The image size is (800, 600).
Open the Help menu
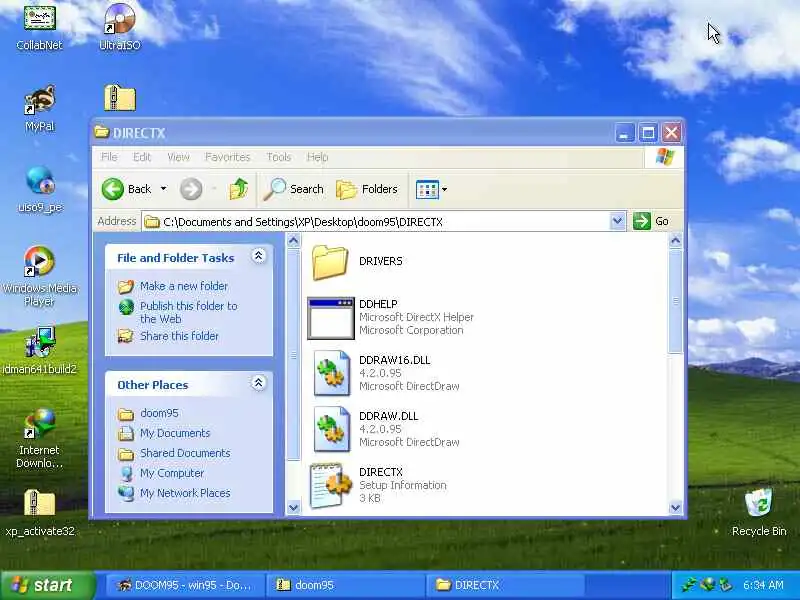[x=317, y=157]
